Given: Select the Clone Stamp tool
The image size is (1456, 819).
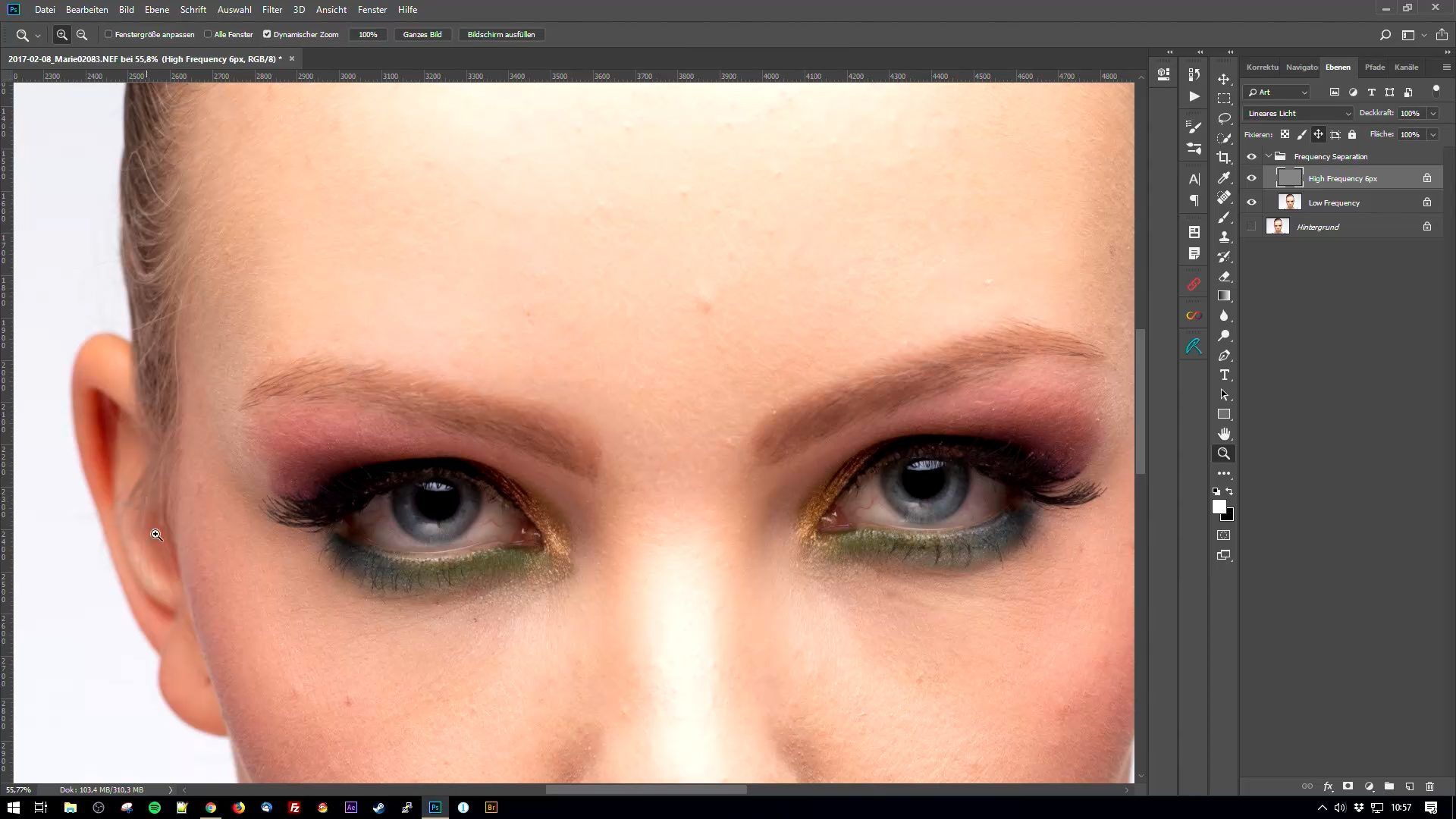Looking at the screenshot, I should (x=1224, y=237).
